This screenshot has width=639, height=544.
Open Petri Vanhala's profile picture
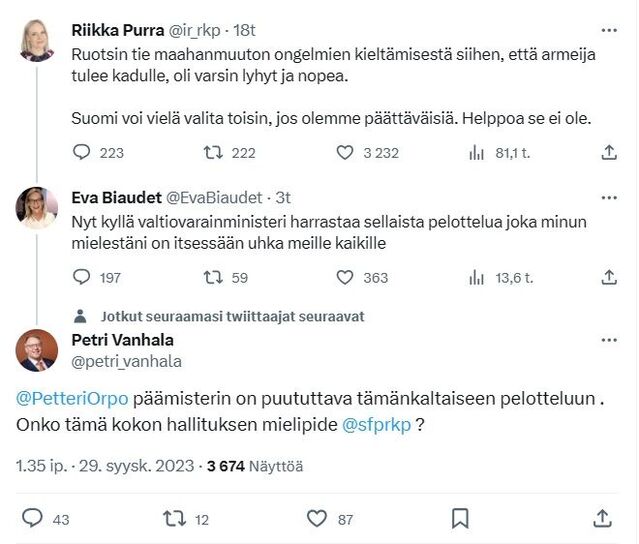[37, 350]
